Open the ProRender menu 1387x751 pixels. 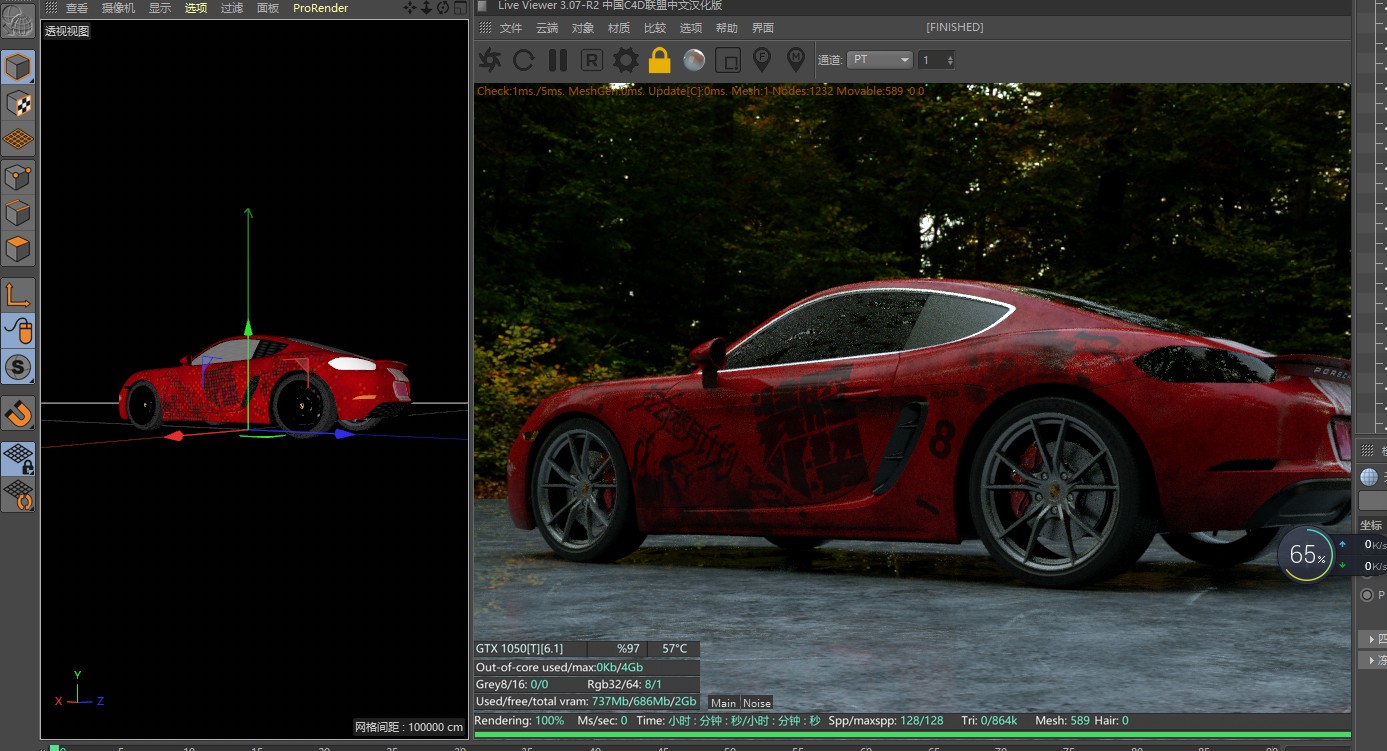[320, 8]
